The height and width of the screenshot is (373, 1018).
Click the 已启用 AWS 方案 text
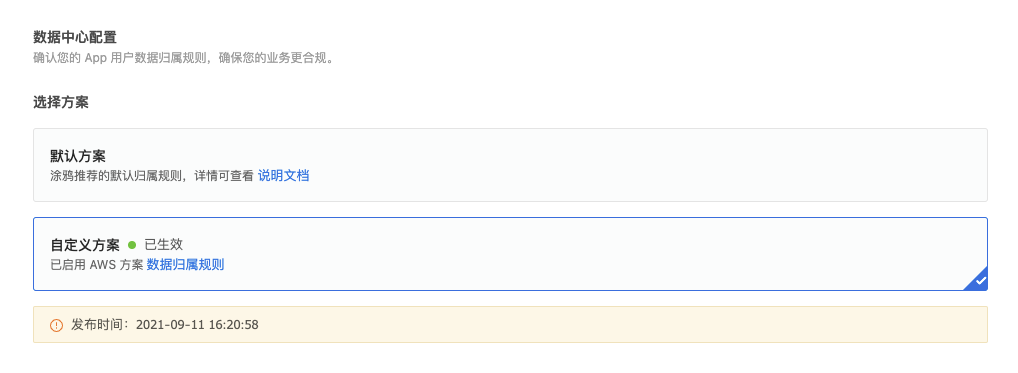click(x=97, y=265)
